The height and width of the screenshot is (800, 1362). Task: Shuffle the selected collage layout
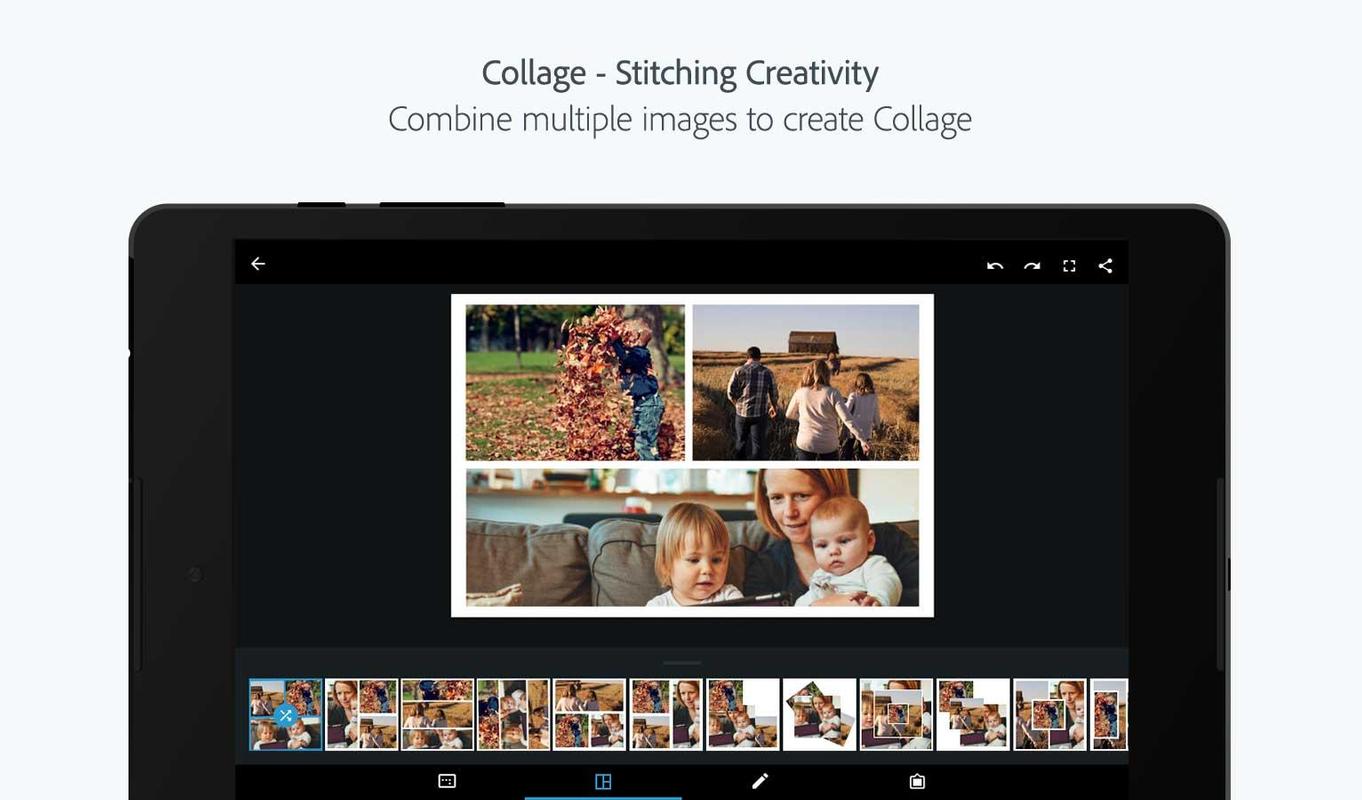[x=285, y=715]
